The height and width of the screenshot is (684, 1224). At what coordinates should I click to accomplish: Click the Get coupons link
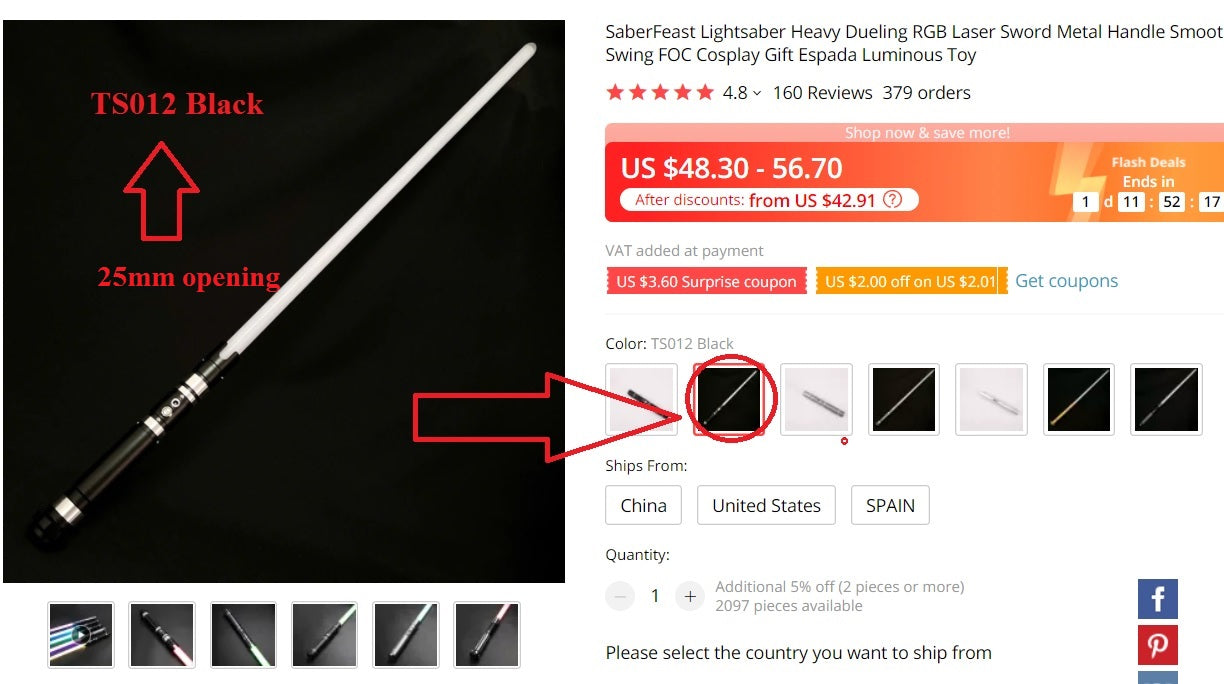tap(1066, 281)
